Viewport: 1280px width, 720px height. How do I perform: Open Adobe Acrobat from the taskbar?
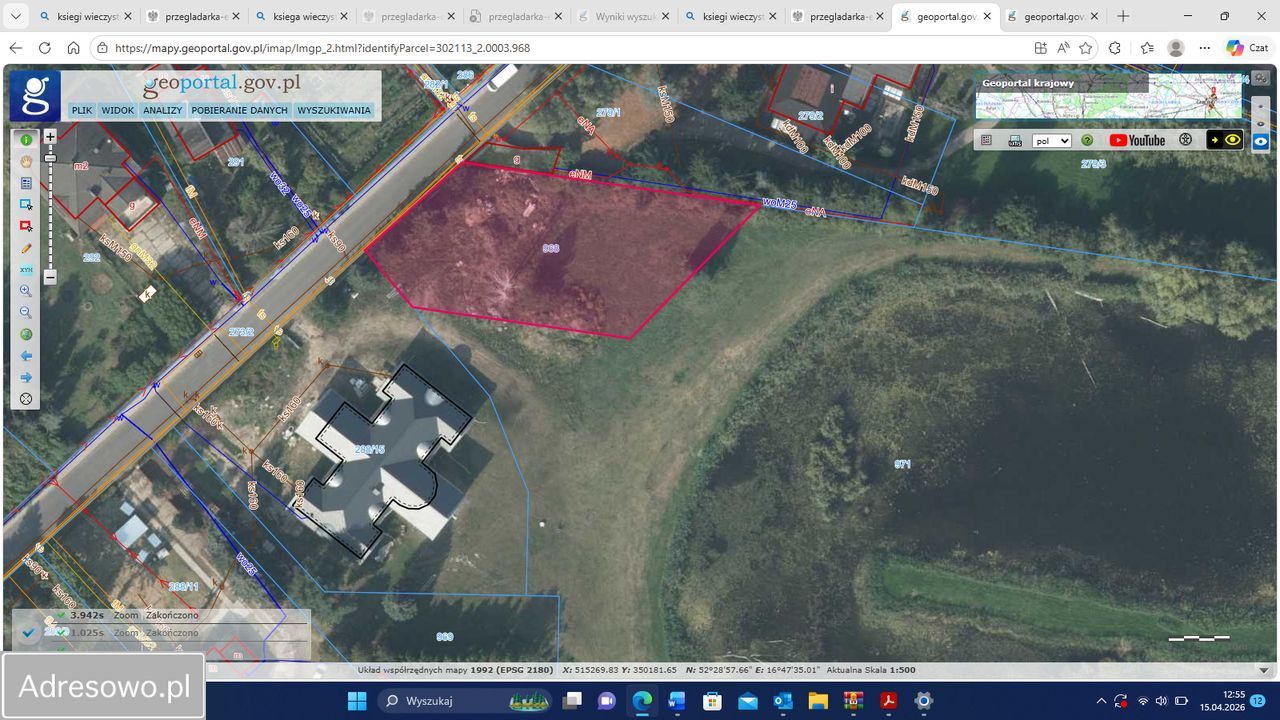[x=888, y=701]
